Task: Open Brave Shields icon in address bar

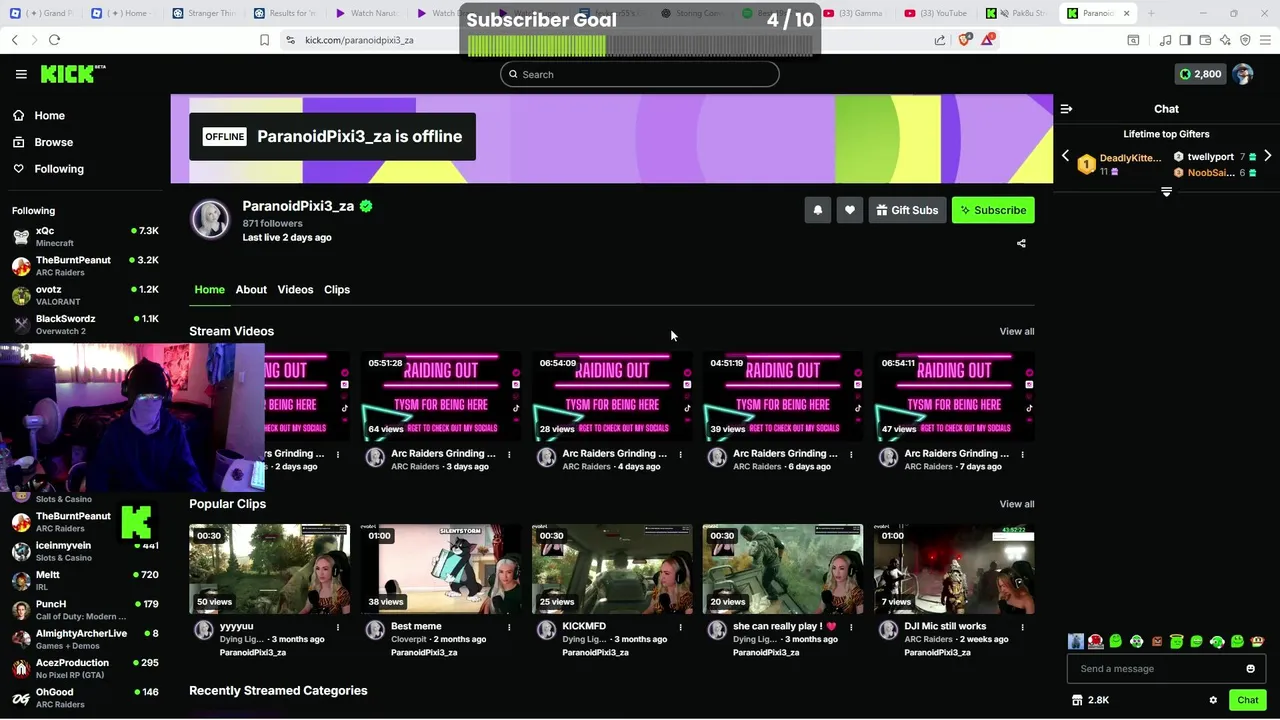Action: [x=964, y=40]
